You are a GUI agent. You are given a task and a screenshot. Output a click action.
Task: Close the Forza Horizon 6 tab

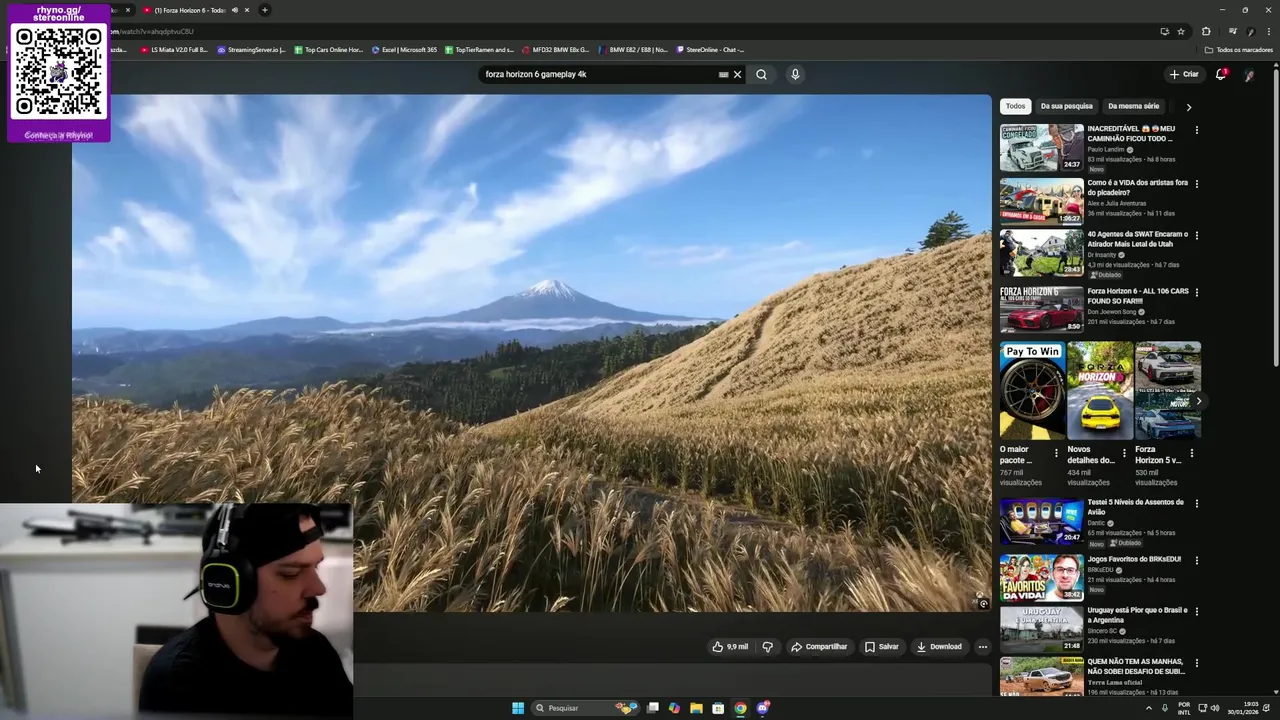[x=247, y=10]
